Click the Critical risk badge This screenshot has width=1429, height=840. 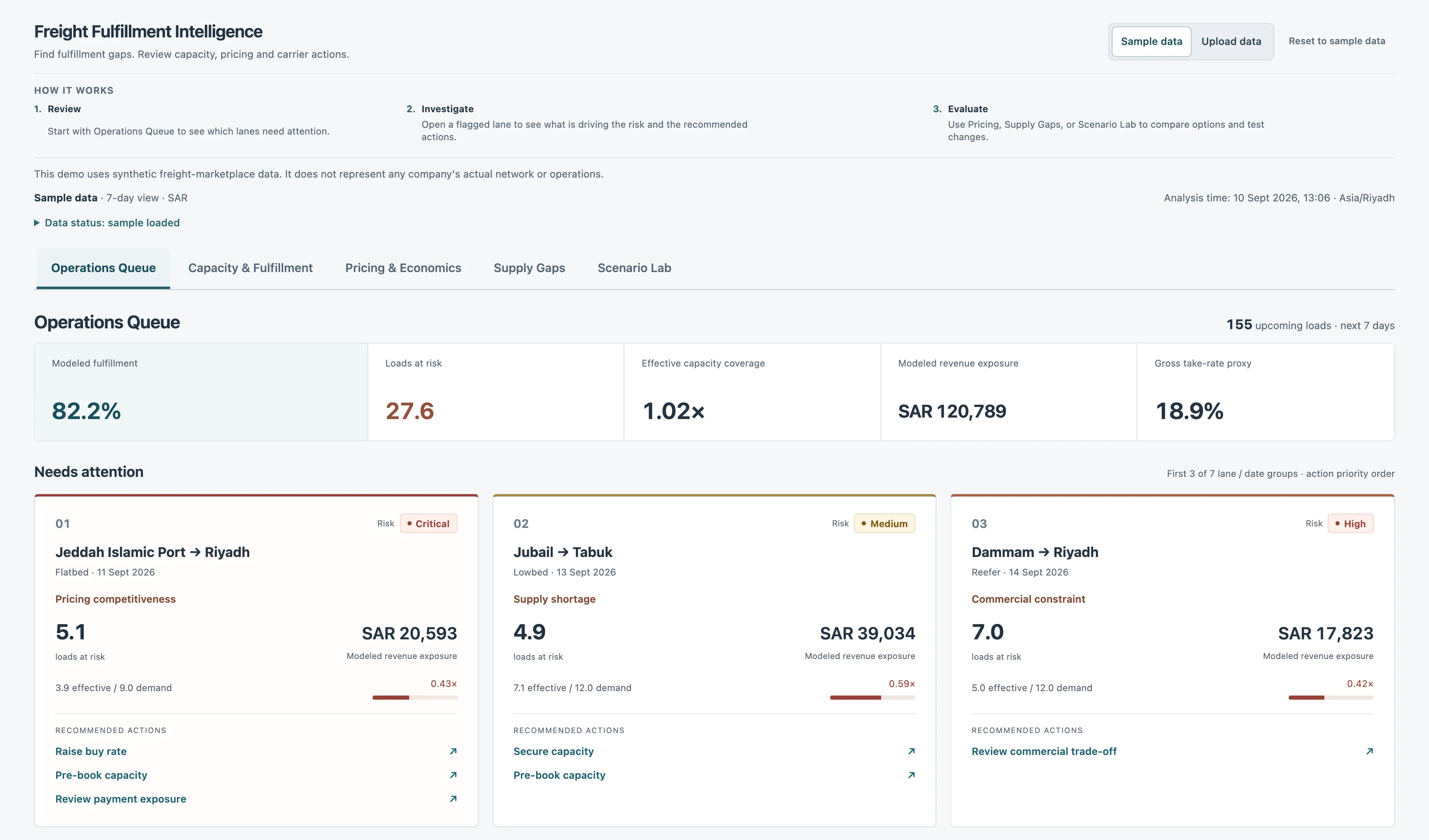tap(428, 523)
